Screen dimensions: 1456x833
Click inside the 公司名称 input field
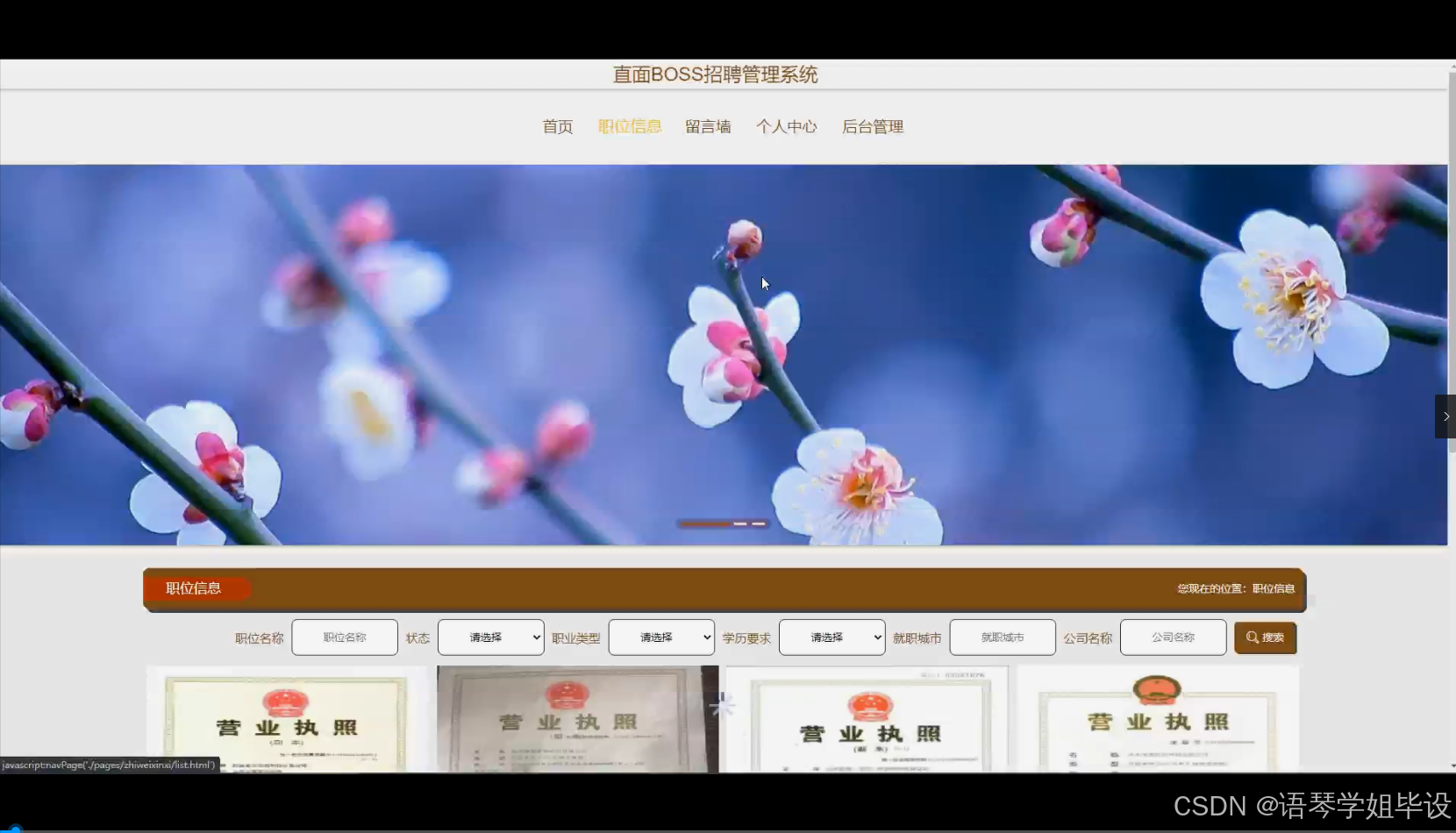click(1173, 637)
